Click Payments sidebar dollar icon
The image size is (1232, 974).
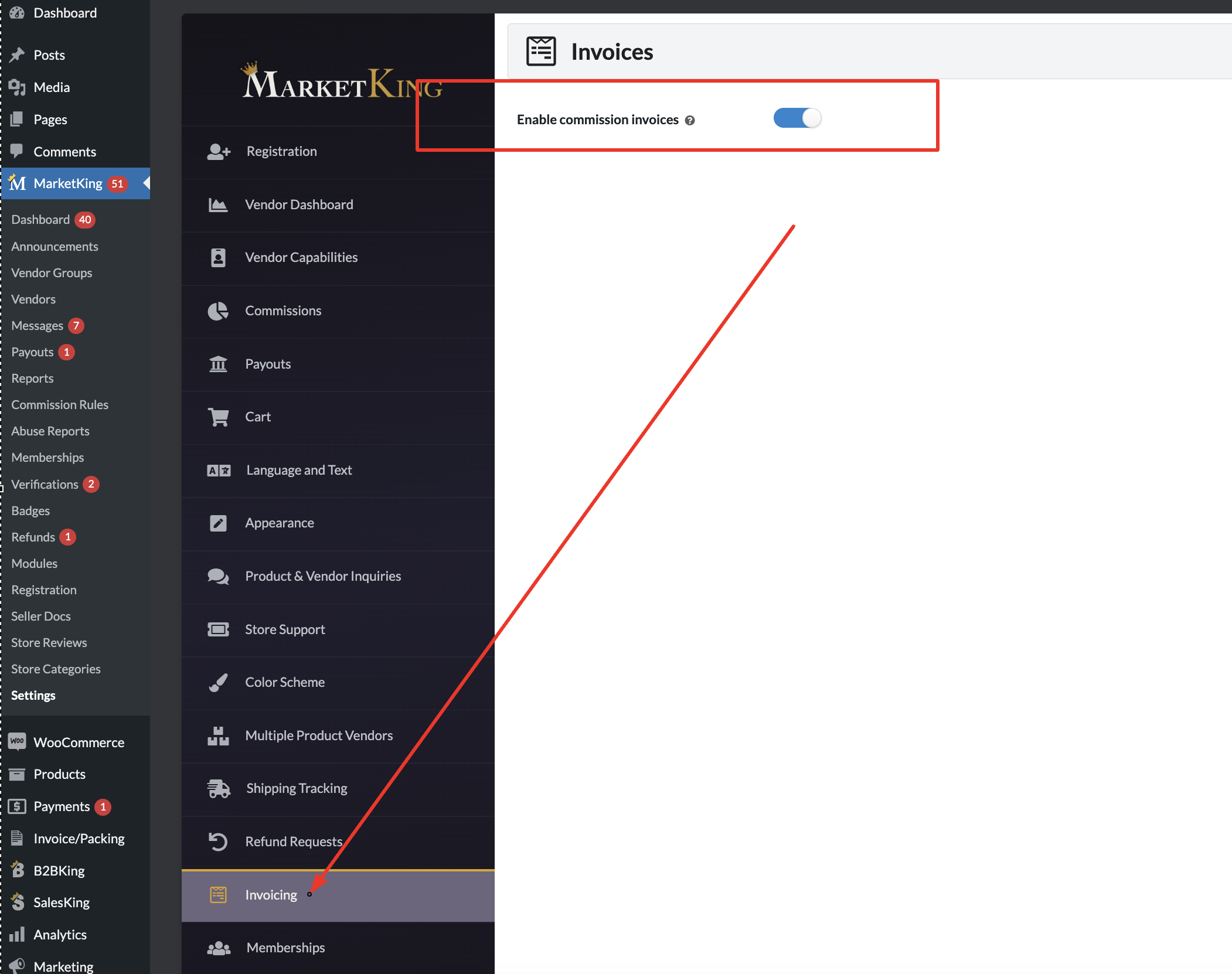tap(18, 806)
